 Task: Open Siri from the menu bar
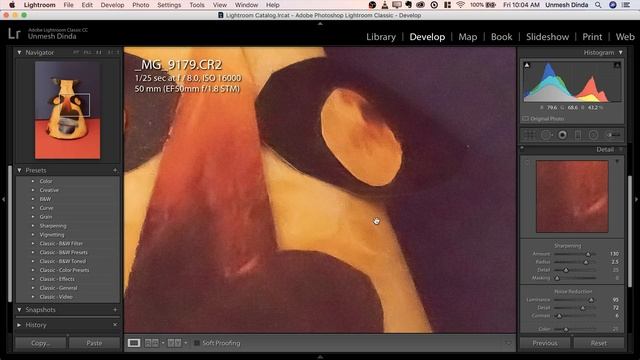(613, 5)
